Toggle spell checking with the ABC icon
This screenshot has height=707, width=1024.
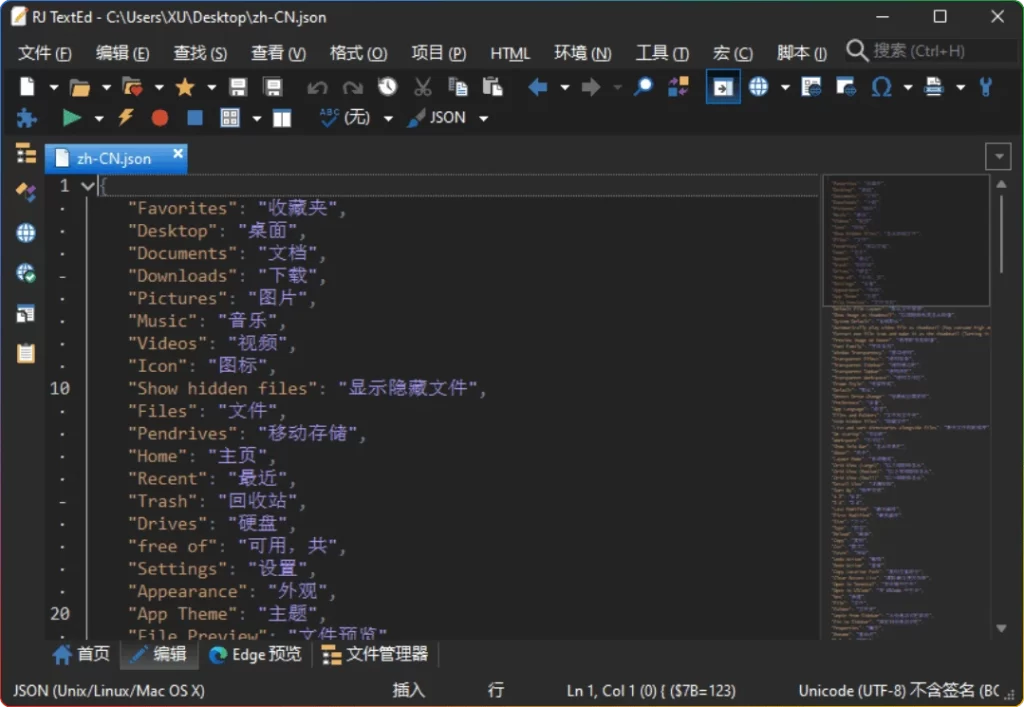[327, 117]
